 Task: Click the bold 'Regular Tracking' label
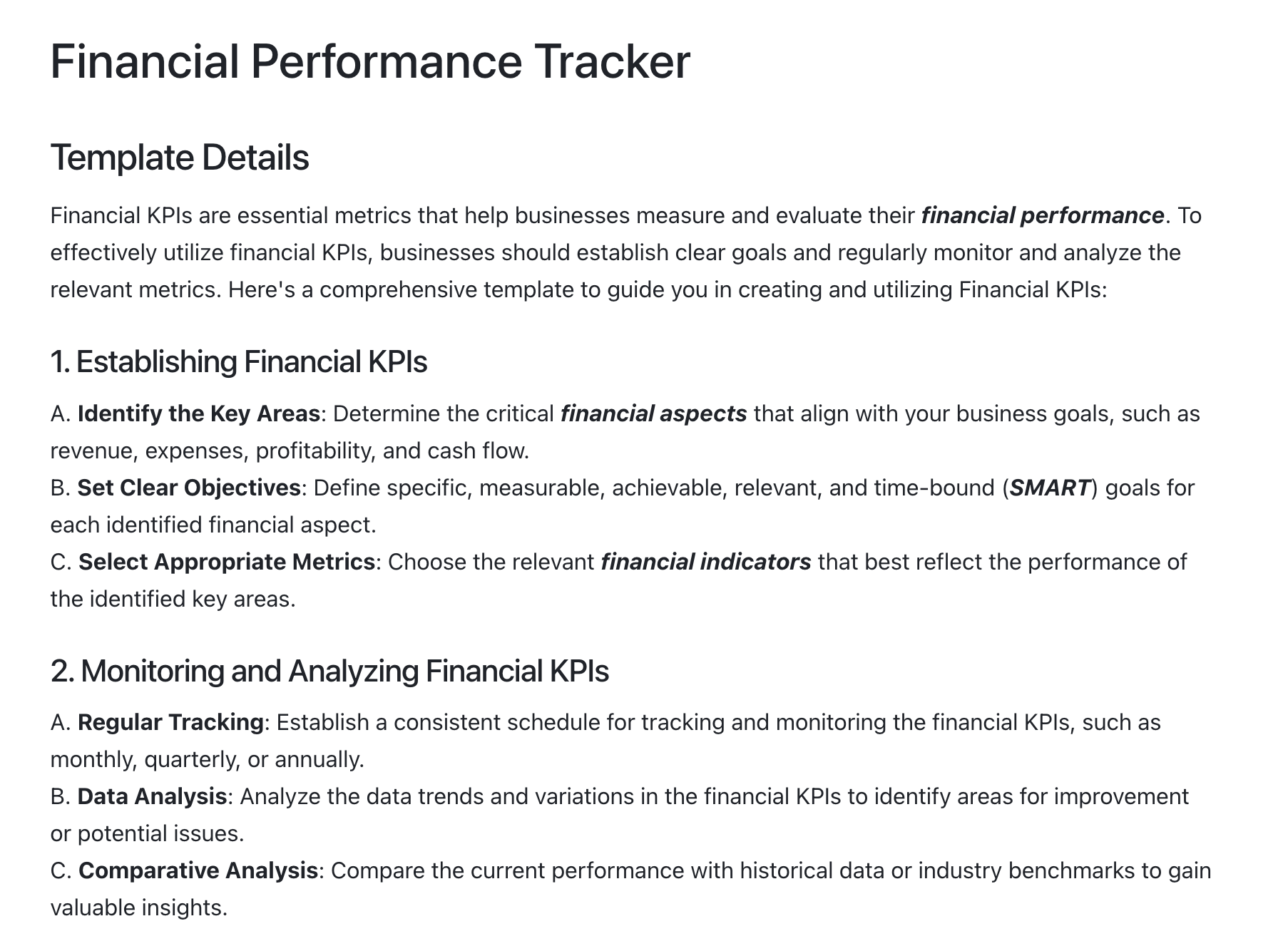[171, 722]
